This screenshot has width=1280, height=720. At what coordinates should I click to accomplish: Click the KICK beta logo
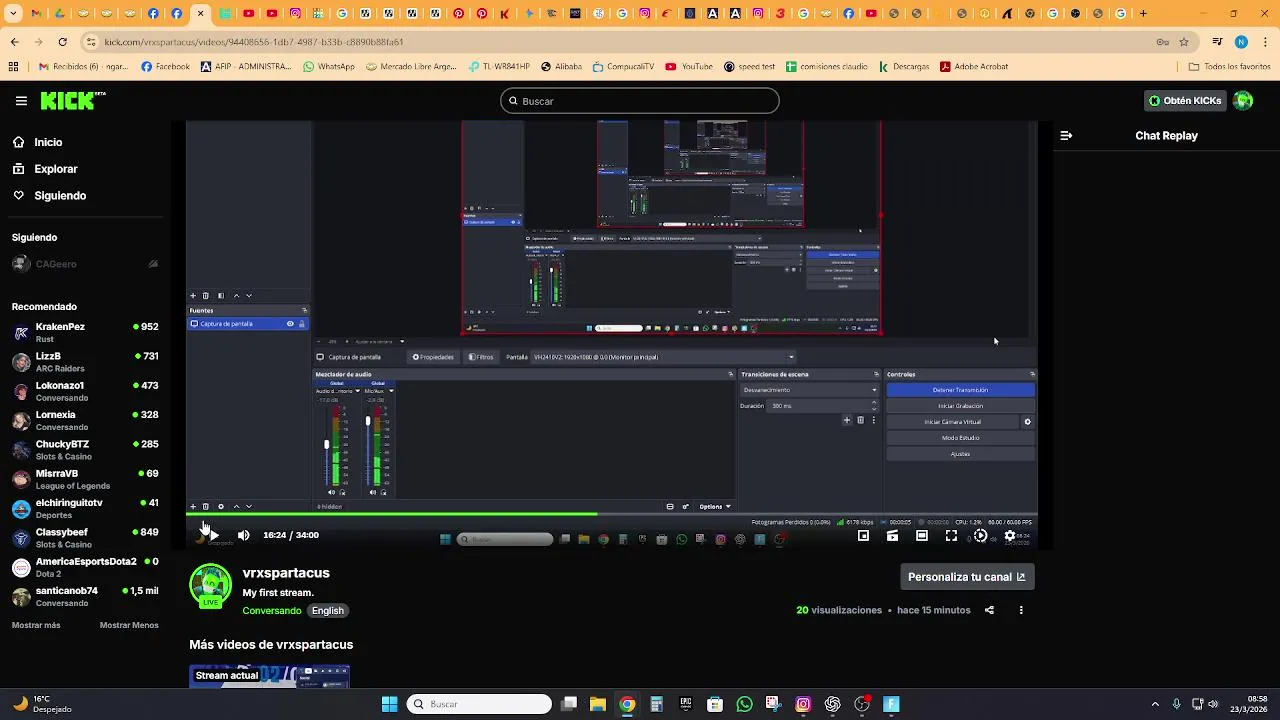tap(72, 101)
